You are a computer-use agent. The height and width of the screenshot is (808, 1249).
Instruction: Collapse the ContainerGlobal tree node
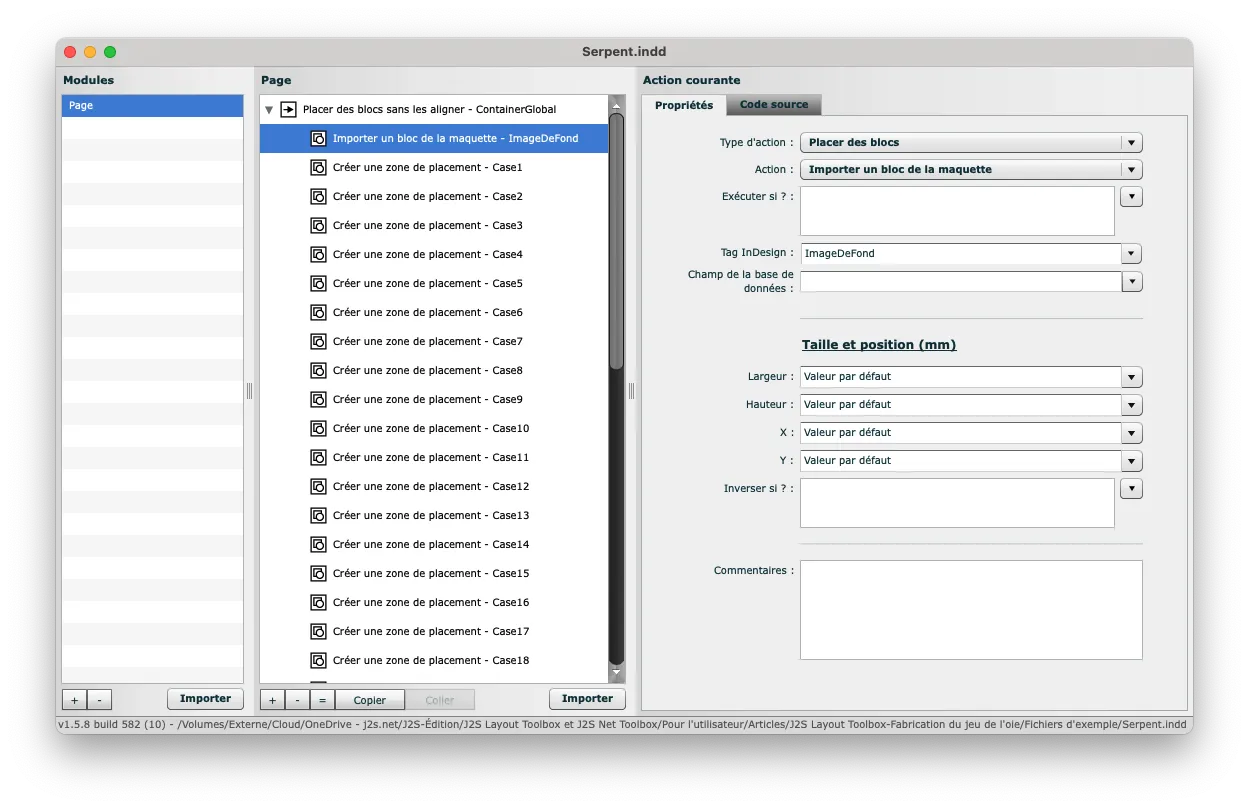(269, 109)
